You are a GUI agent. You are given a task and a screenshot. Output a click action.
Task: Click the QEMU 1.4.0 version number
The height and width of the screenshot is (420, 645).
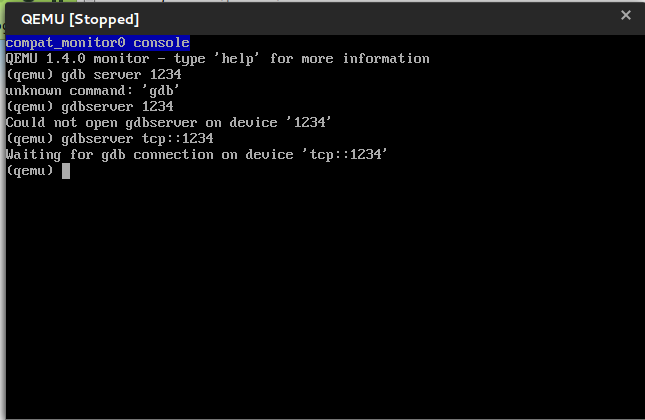point(65,59)
